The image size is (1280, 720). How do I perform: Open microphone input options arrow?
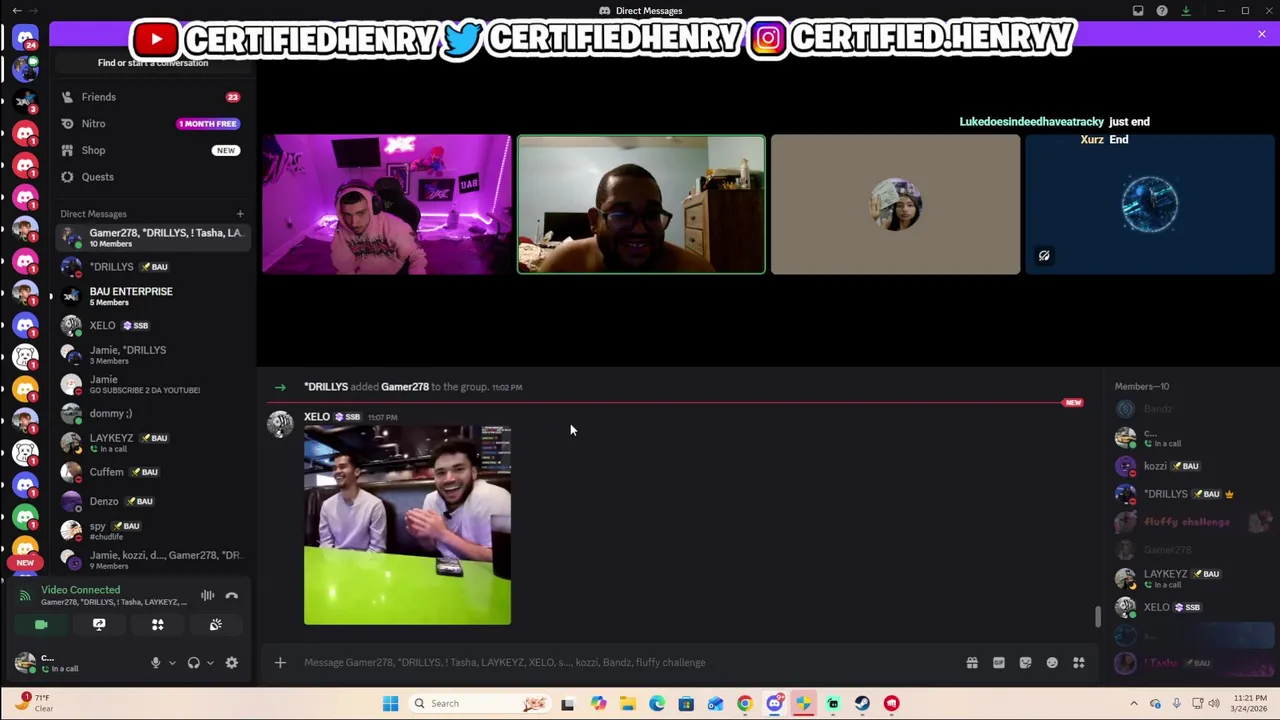[172, 662]
